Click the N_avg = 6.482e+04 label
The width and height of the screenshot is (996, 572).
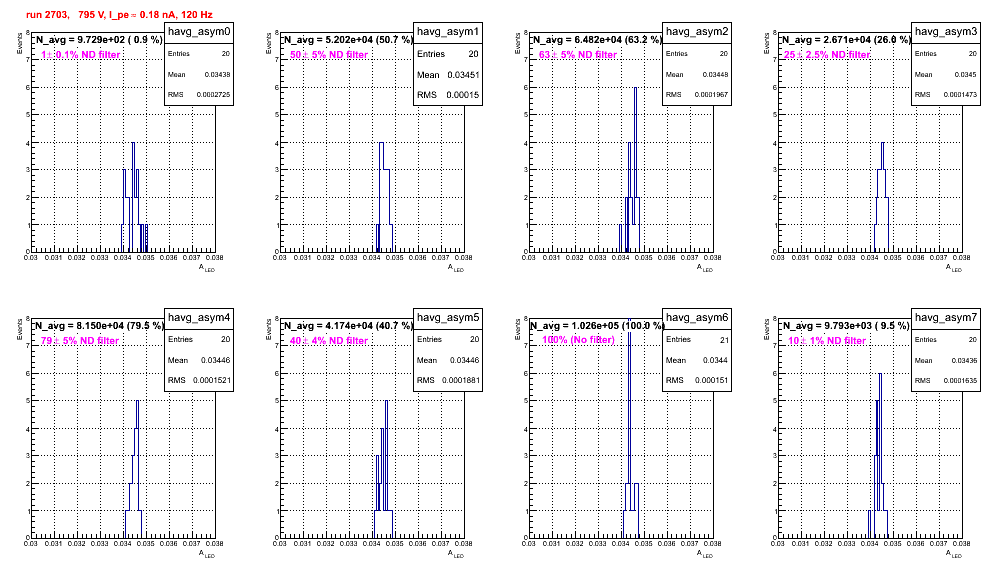pyautogui.click(x=597, y=40)
